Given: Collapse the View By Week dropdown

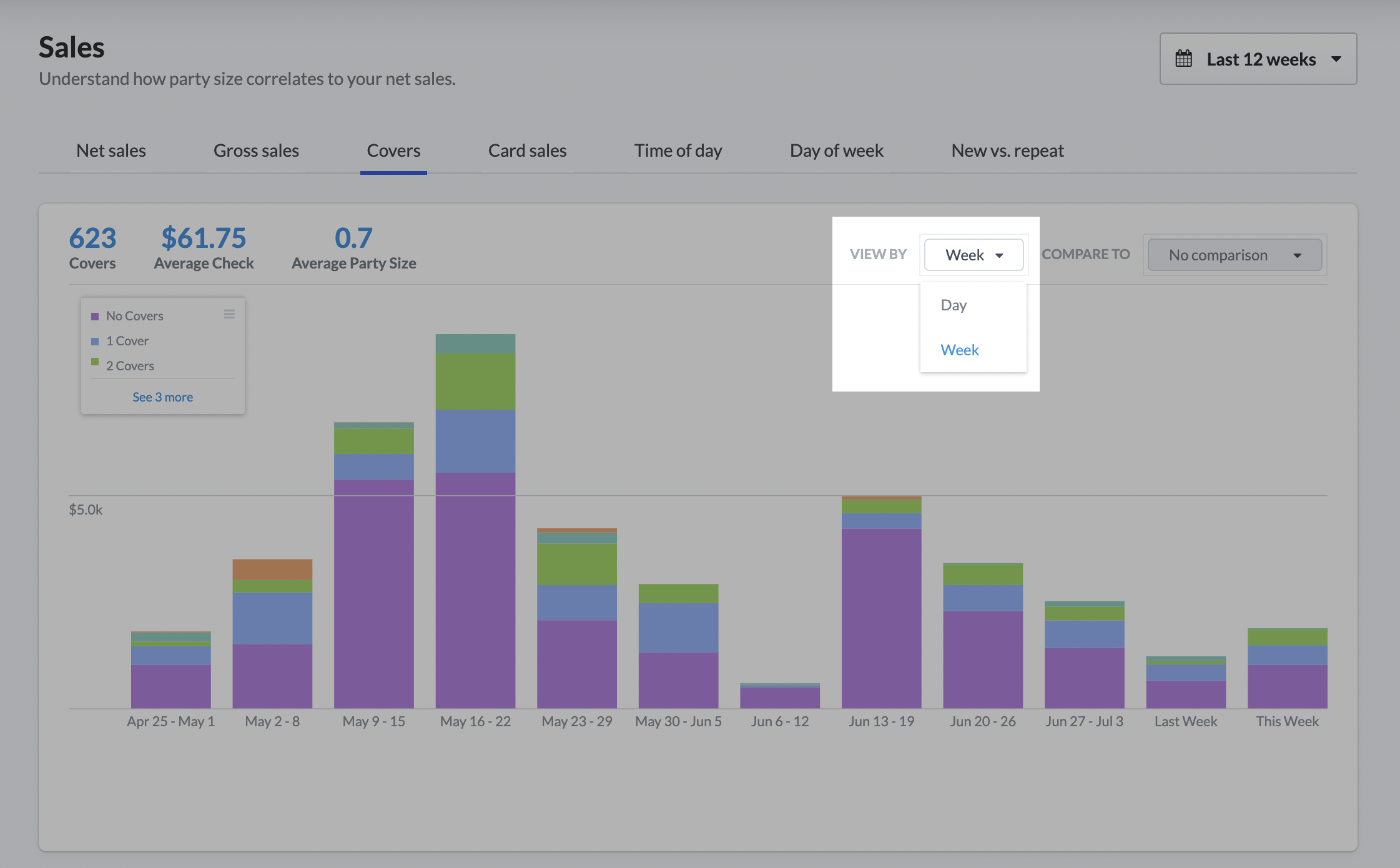Looking at the screenshot, I should [x=973, y=255].
